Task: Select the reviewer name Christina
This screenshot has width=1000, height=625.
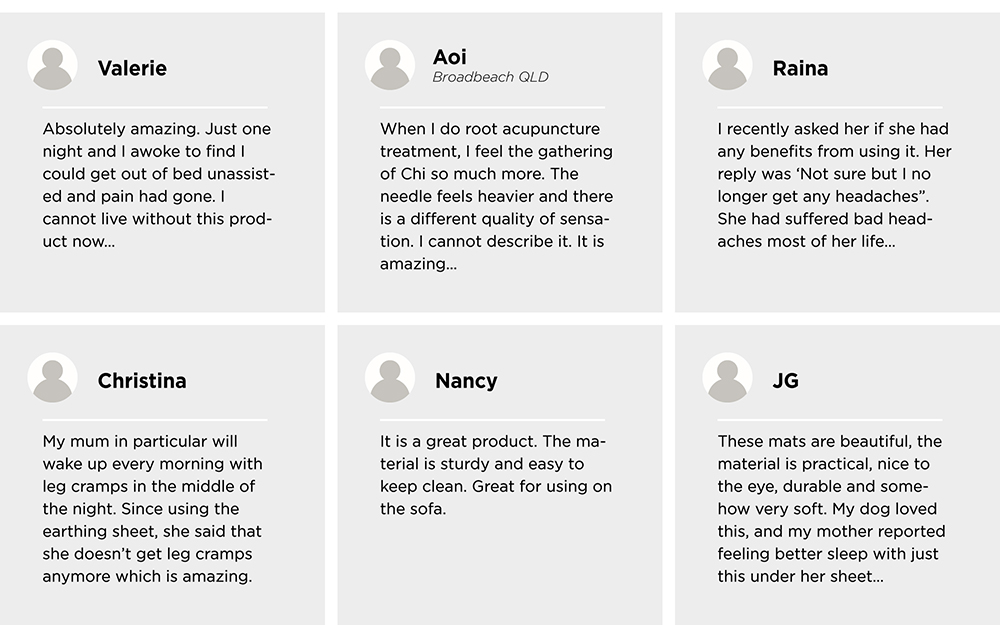Action: coord(142,381)
